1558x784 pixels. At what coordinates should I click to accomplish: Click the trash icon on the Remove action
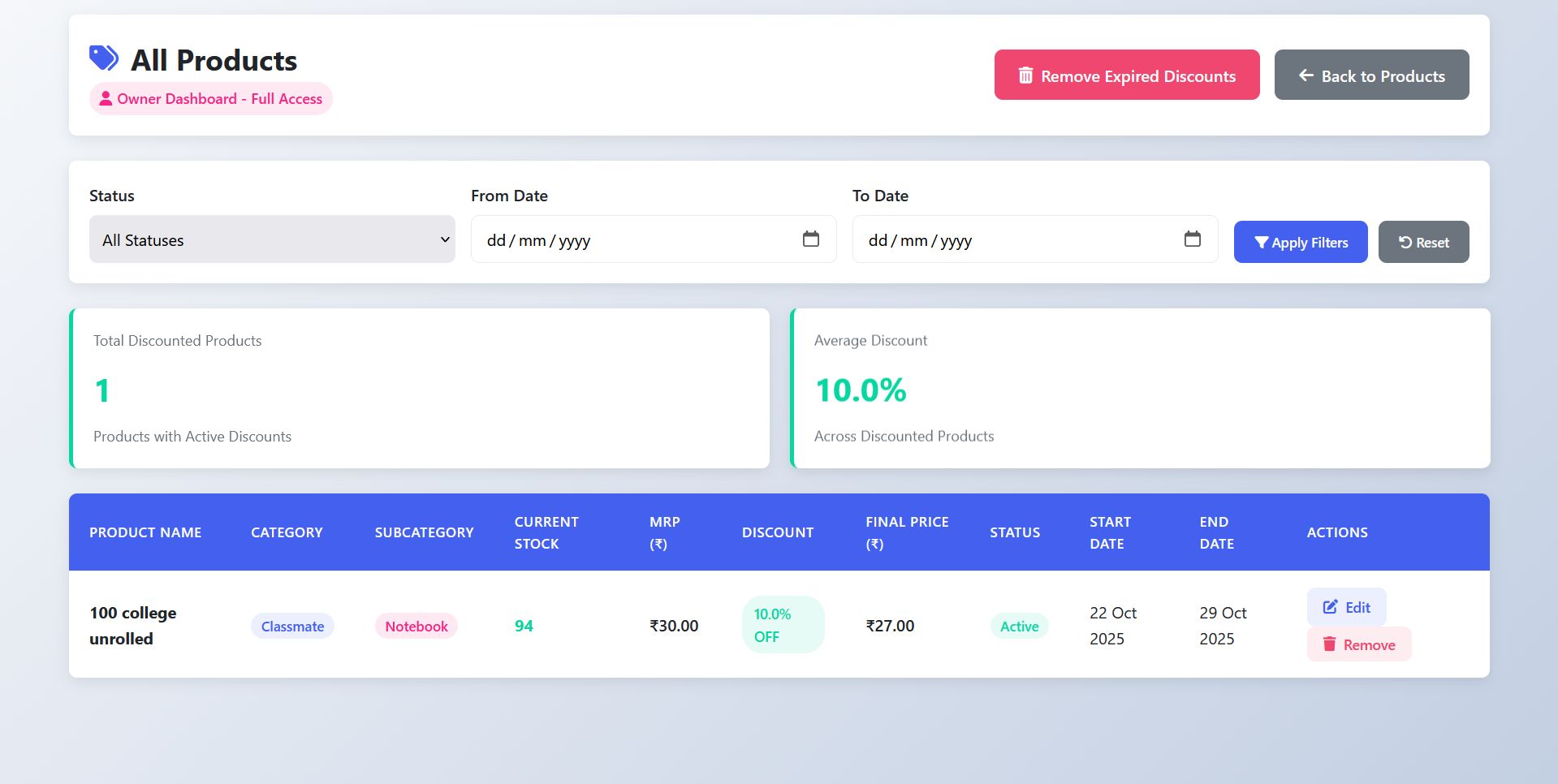click(x=1329, y=644)
